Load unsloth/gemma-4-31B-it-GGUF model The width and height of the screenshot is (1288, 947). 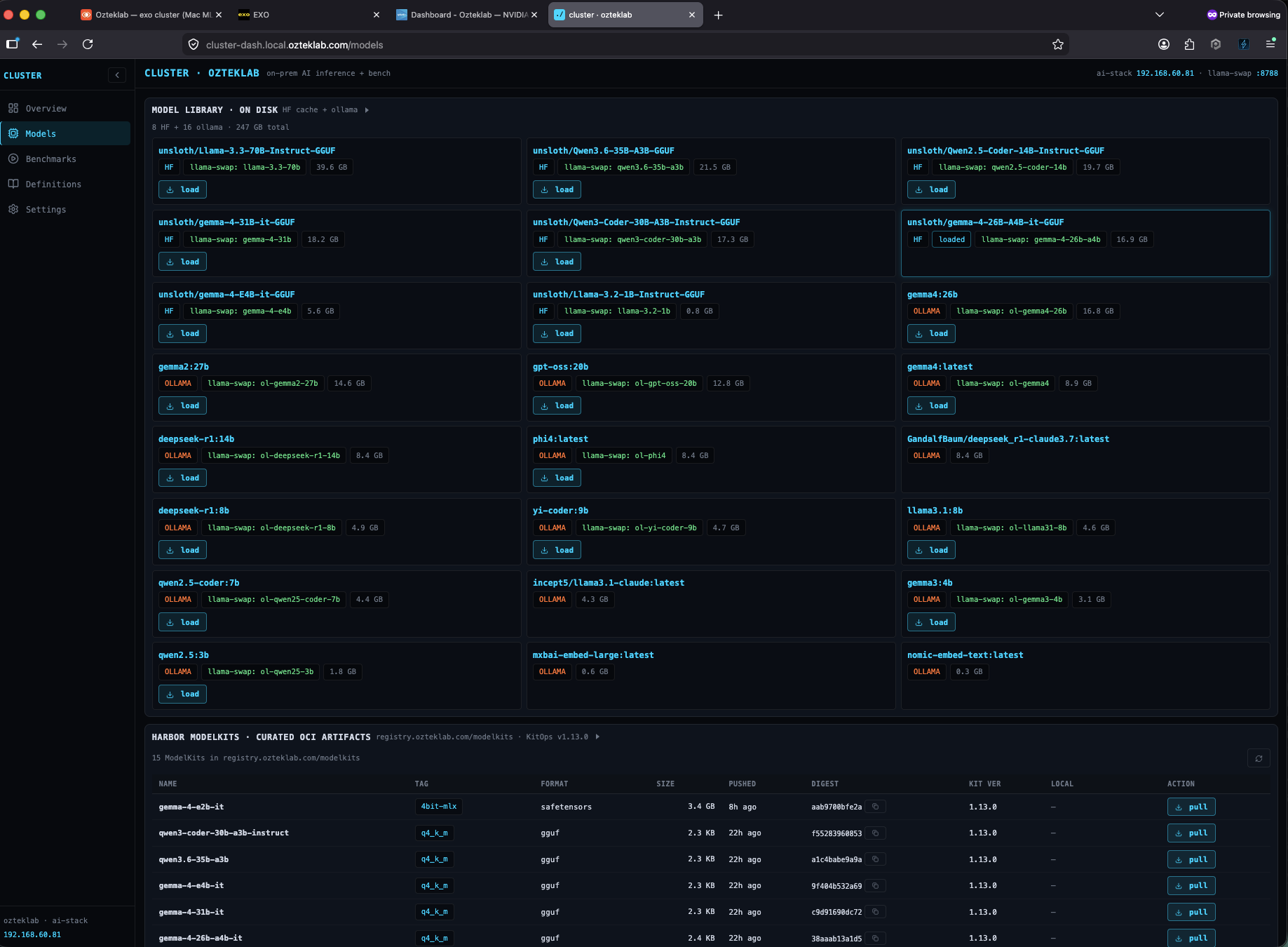click(182, 262)
